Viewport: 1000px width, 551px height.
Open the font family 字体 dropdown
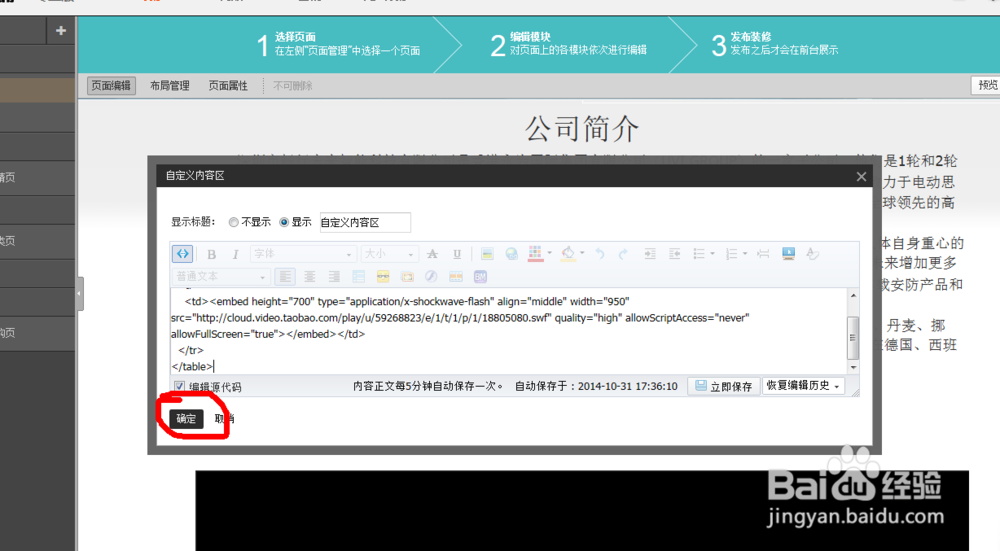click(x=302, y=254)
